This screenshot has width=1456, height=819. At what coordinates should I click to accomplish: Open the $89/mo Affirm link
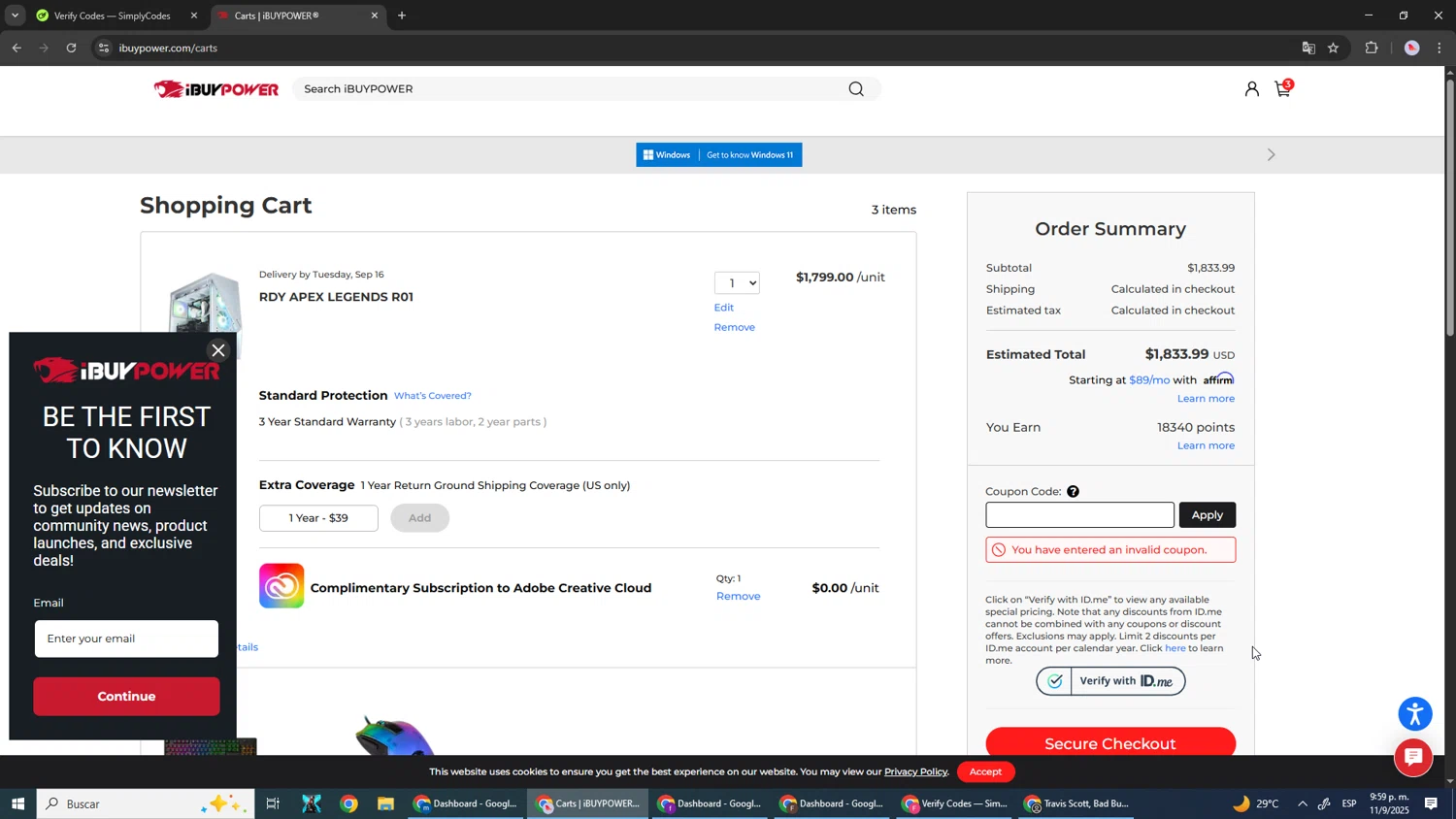click(x=1149, y=380)
